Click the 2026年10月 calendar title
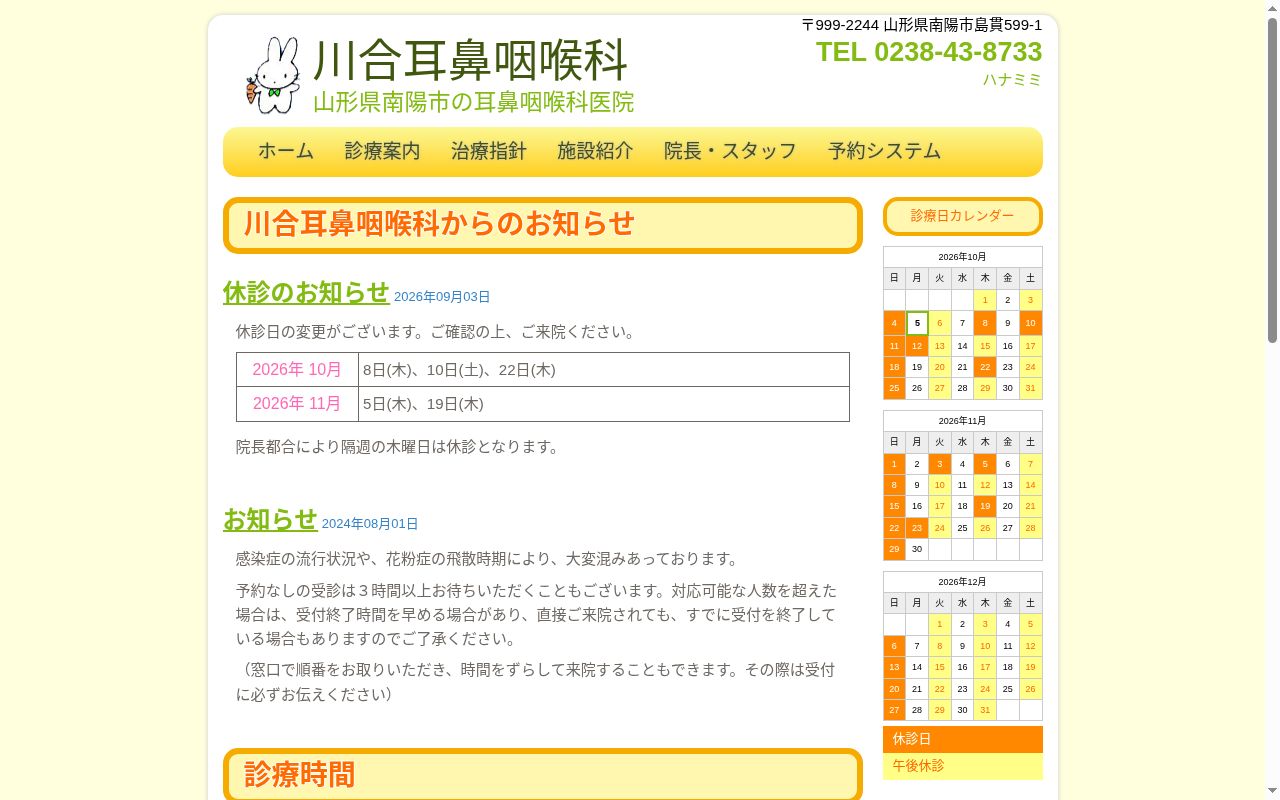1280x800 pixels. pos(963,257)
